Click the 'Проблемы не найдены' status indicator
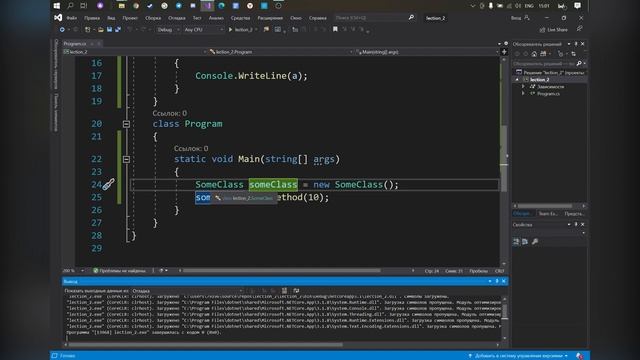This screenshot has height=360, width=640. point(119,271)
